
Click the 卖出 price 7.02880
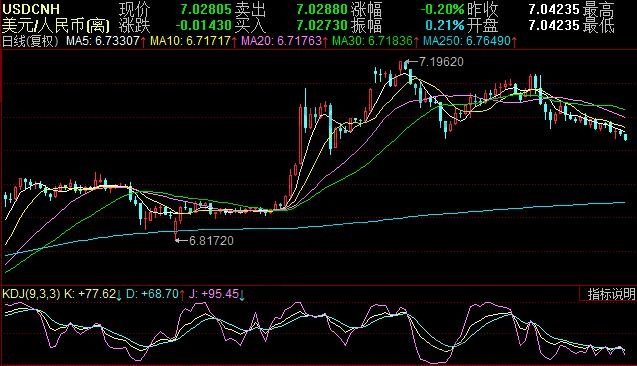322,9
